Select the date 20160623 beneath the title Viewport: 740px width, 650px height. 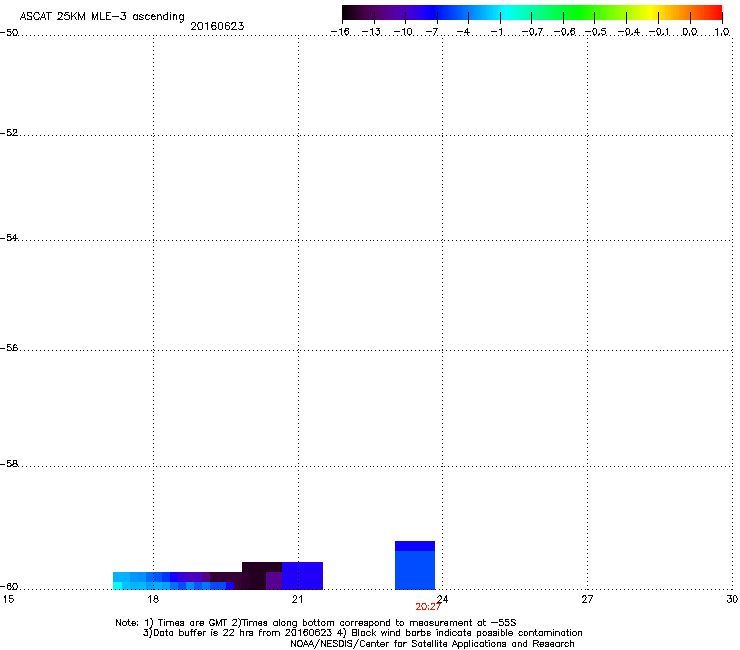217,26
